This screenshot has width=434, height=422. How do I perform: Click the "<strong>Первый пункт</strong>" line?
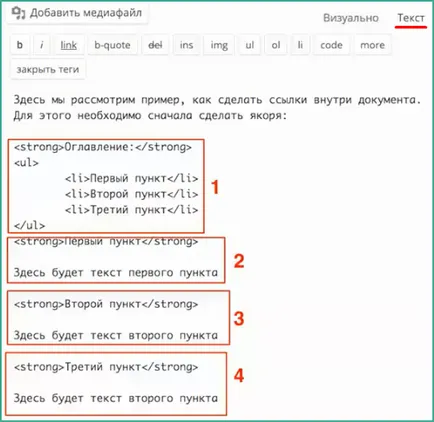pyautogui.click(x=106, y=242)
